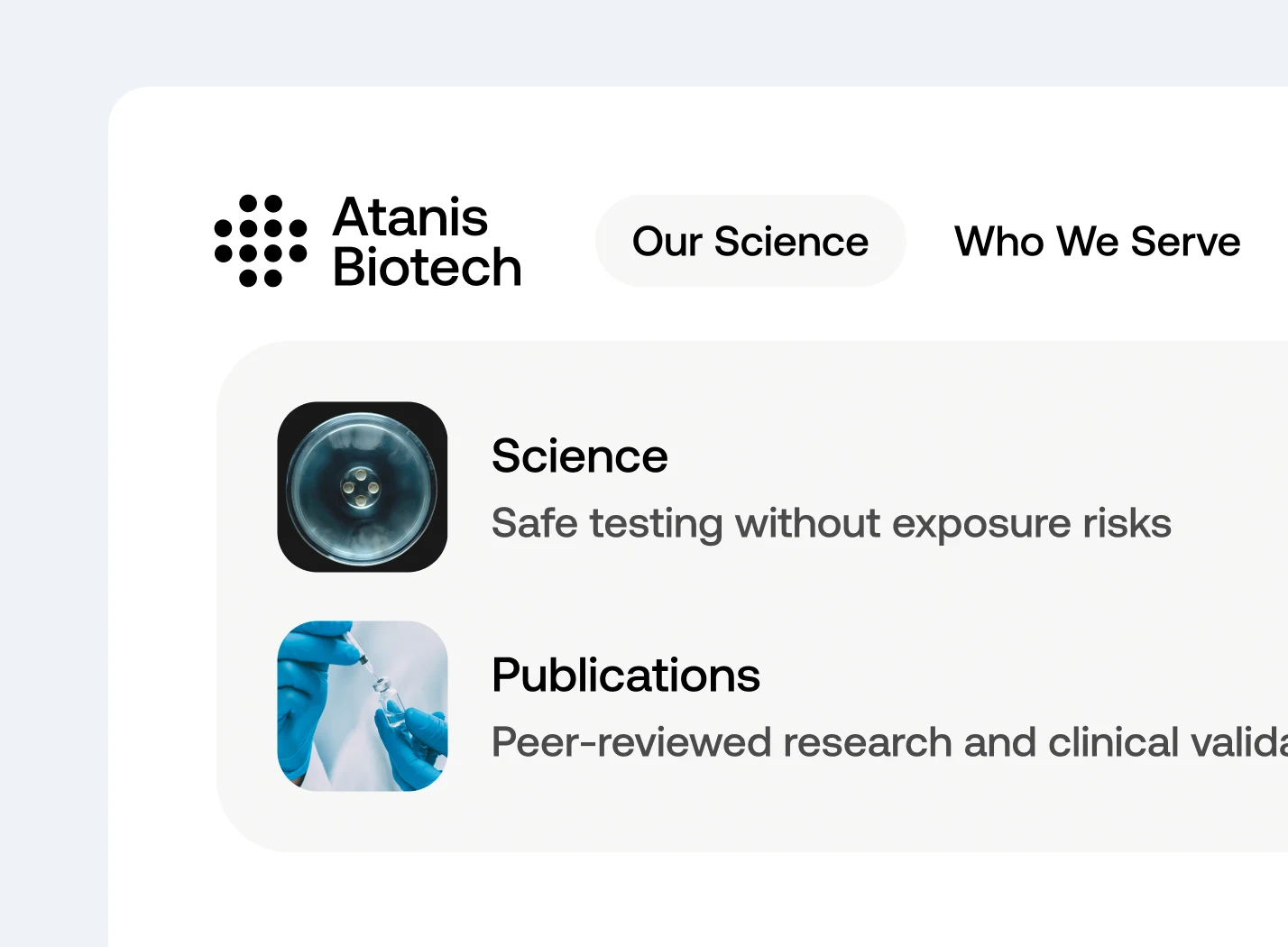Click the petri dish thumbnail image
This screenshot has height=947, width=1288.
pyautogui.click(x=363, y=487)
